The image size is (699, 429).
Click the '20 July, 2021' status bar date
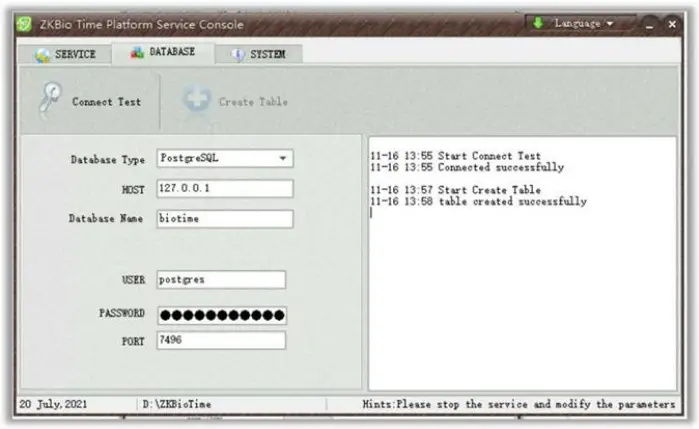[53, 404]
